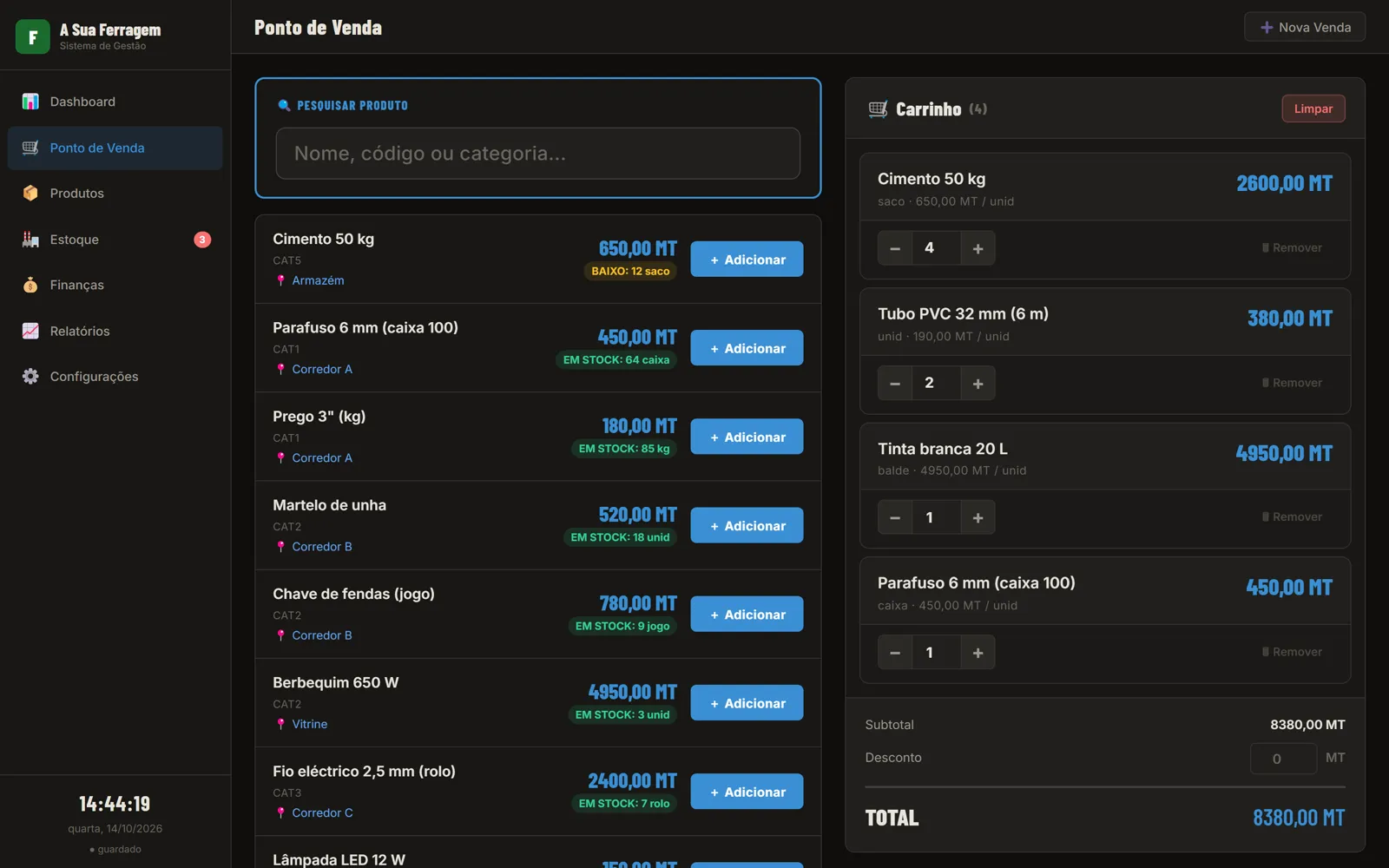Click the product search field
The height and width of the screenshot is (868, 1389).
[538, 154]
